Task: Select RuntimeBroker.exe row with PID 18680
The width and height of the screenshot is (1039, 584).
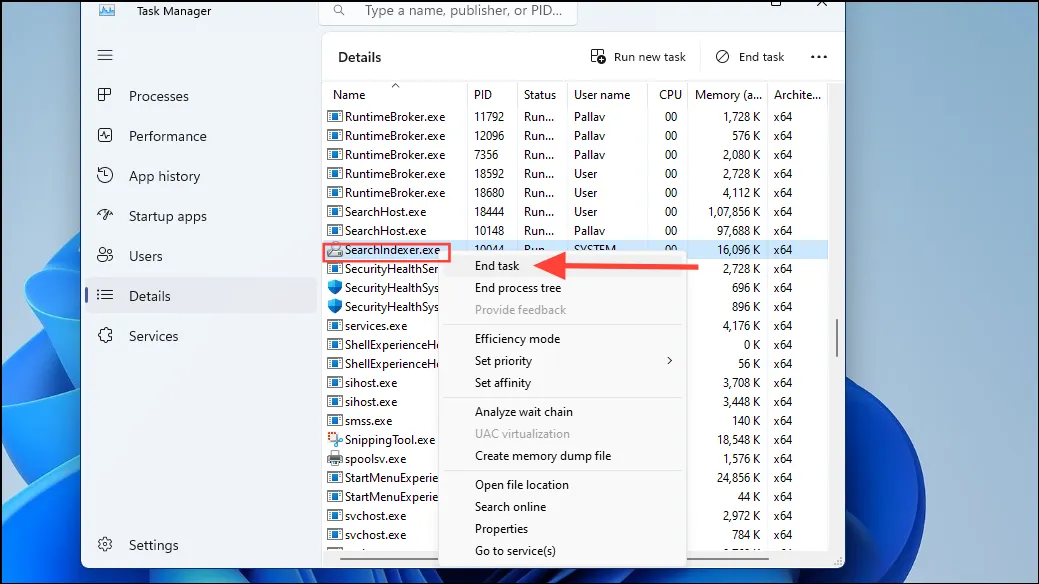Action: click(575, 193)
